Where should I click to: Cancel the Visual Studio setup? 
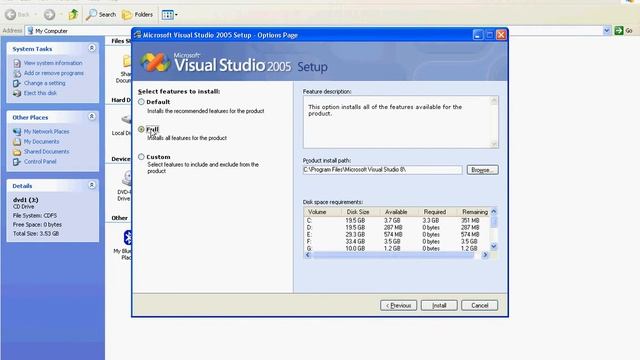pos(480,305)
